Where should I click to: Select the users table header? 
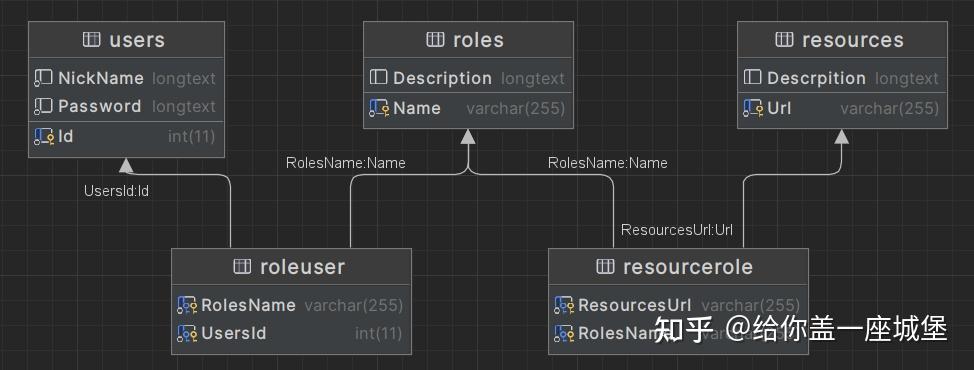tap(126, 40)
